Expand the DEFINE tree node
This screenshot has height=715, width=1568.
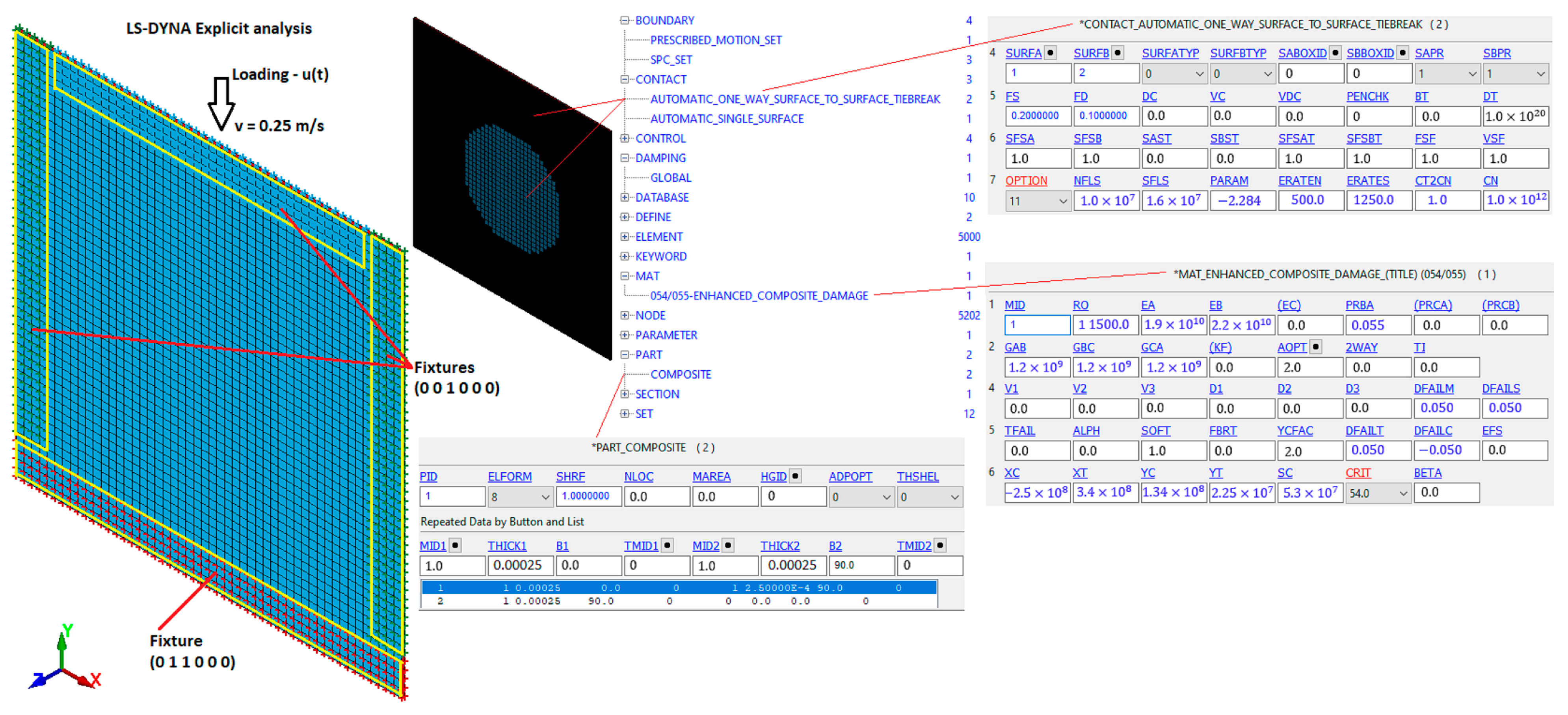pos(625,217)
